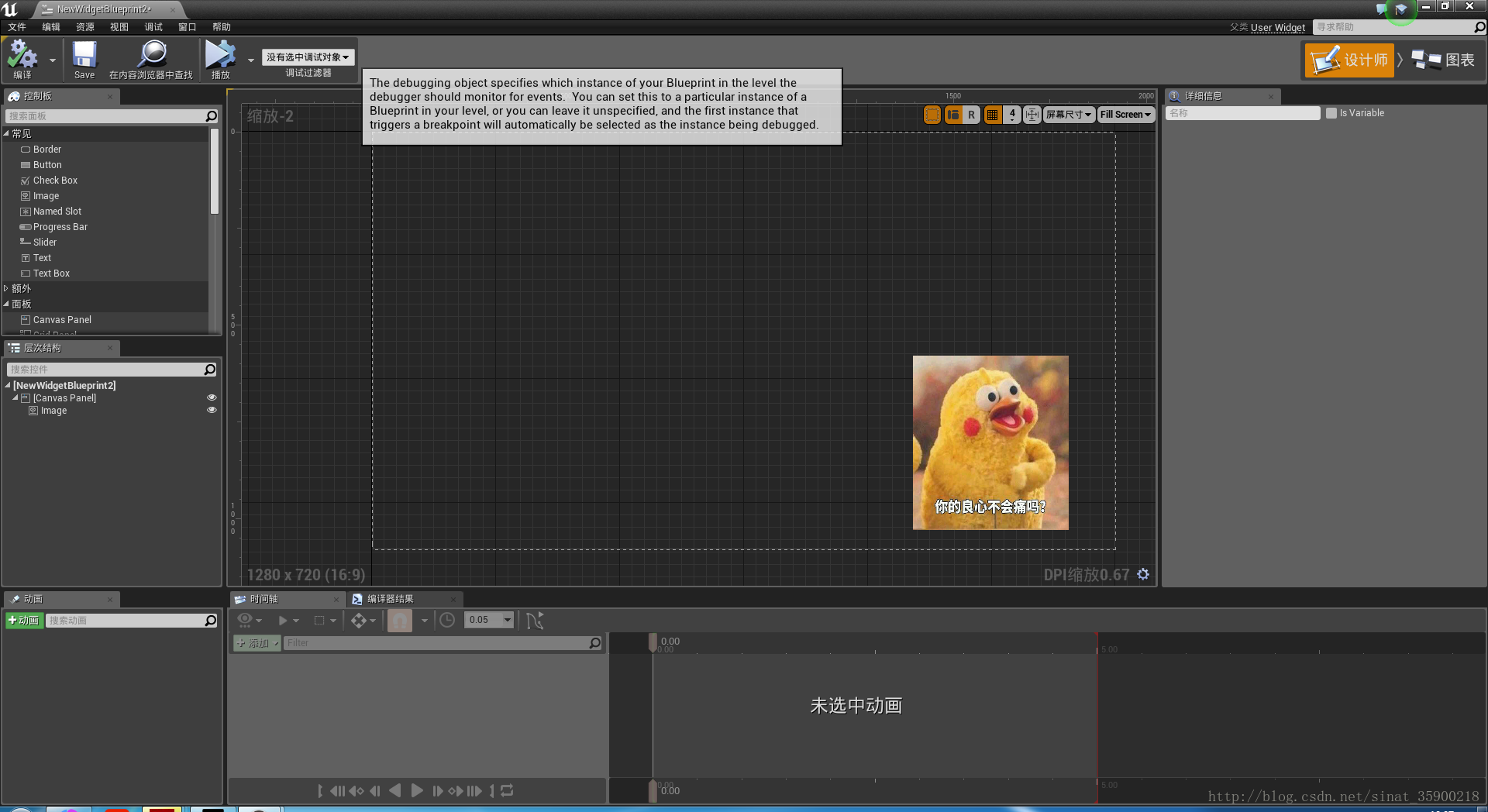The height and width of the screenshot is (812, 1488).
Task: Collapse the 常见 palette category
Action: (6, 133)
